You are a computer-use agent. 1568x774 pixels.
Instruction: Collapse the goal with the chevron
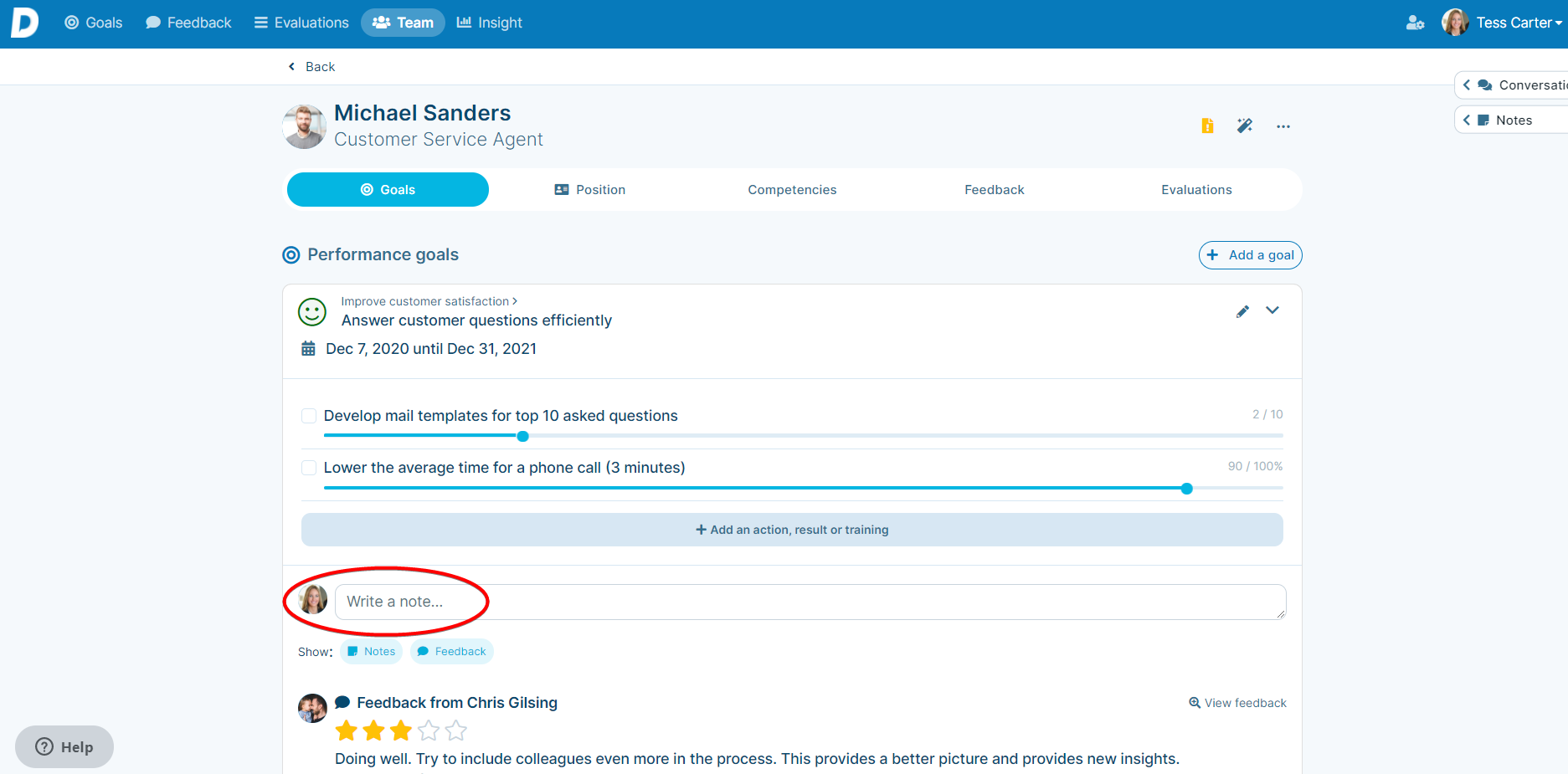1272,310
